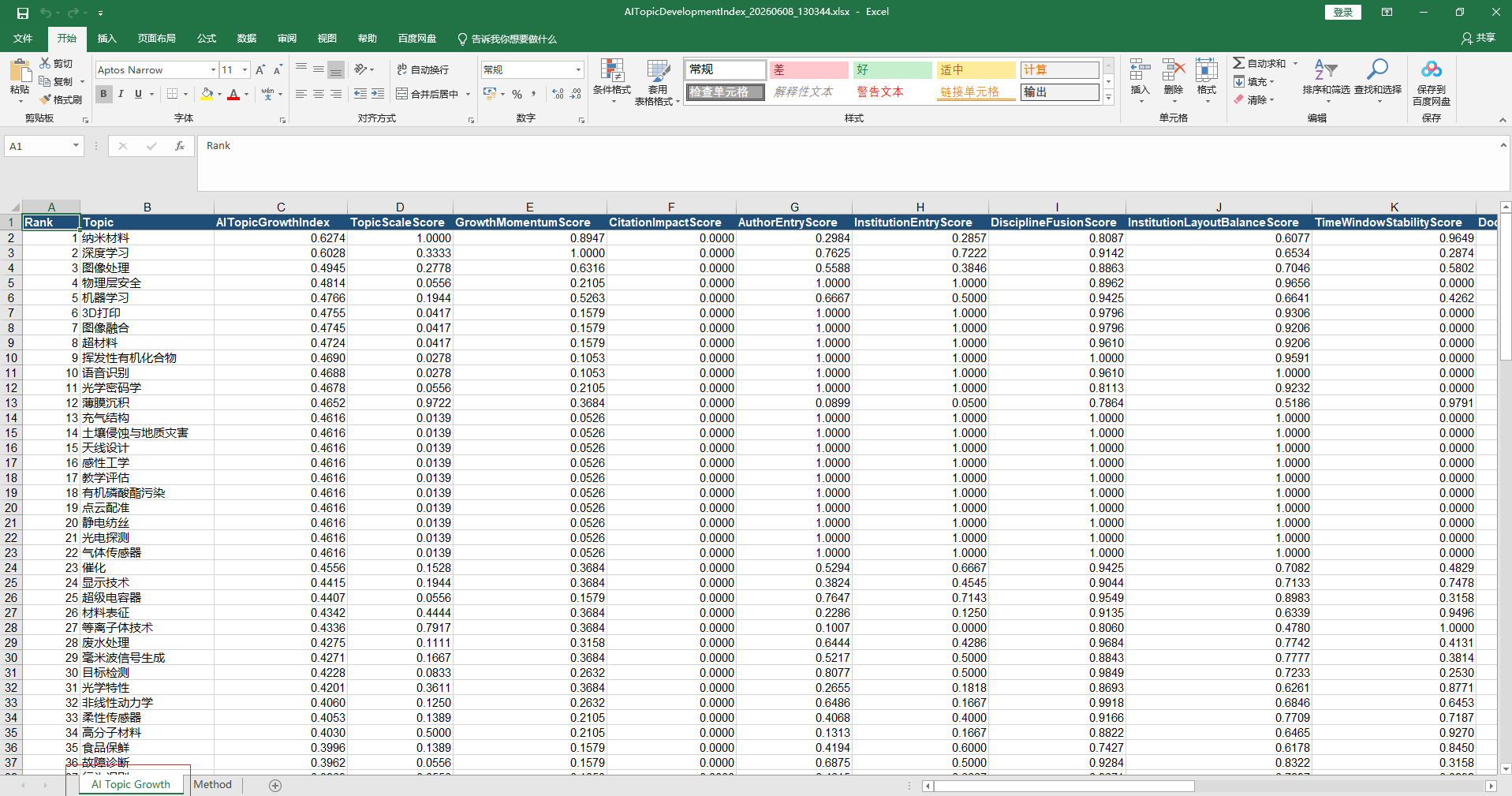Image resolution: width=1512 pixels, height=796 pixels.
Task: Toggle Underline formatting
Action: click(x=139, y=94)
